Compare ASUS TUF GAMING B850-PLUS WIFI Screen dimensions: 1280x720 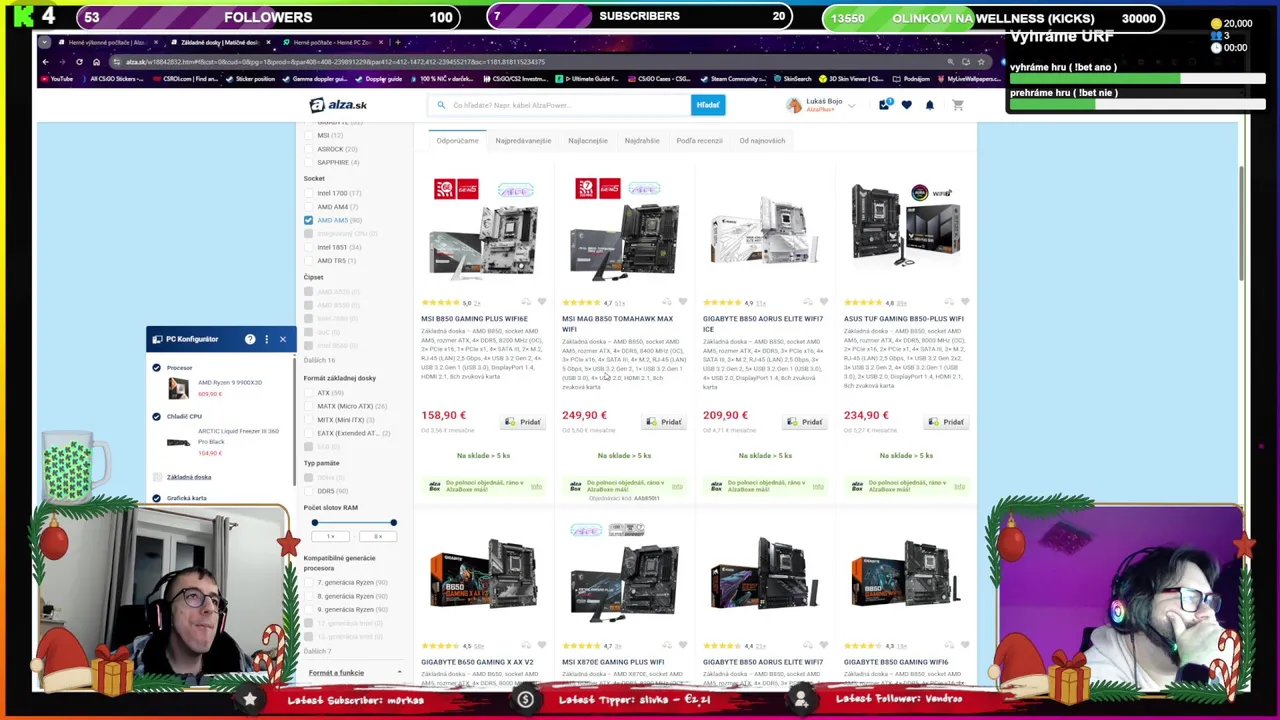coord(949,302)
